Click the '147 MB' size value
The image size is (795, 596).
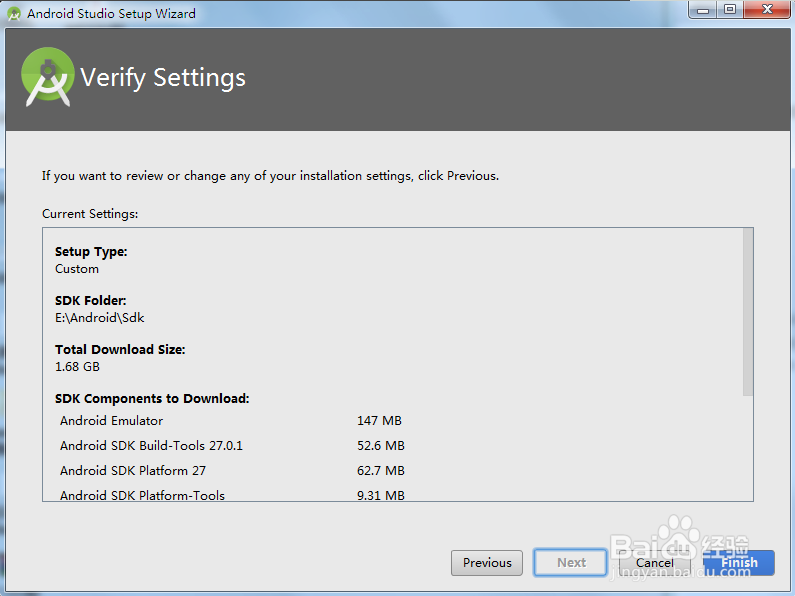point(379,421)
